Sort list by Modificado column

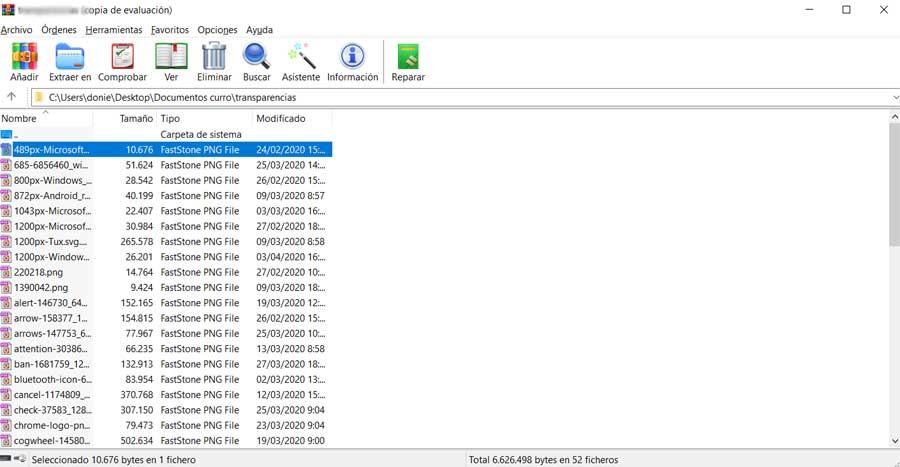point(292,118)
